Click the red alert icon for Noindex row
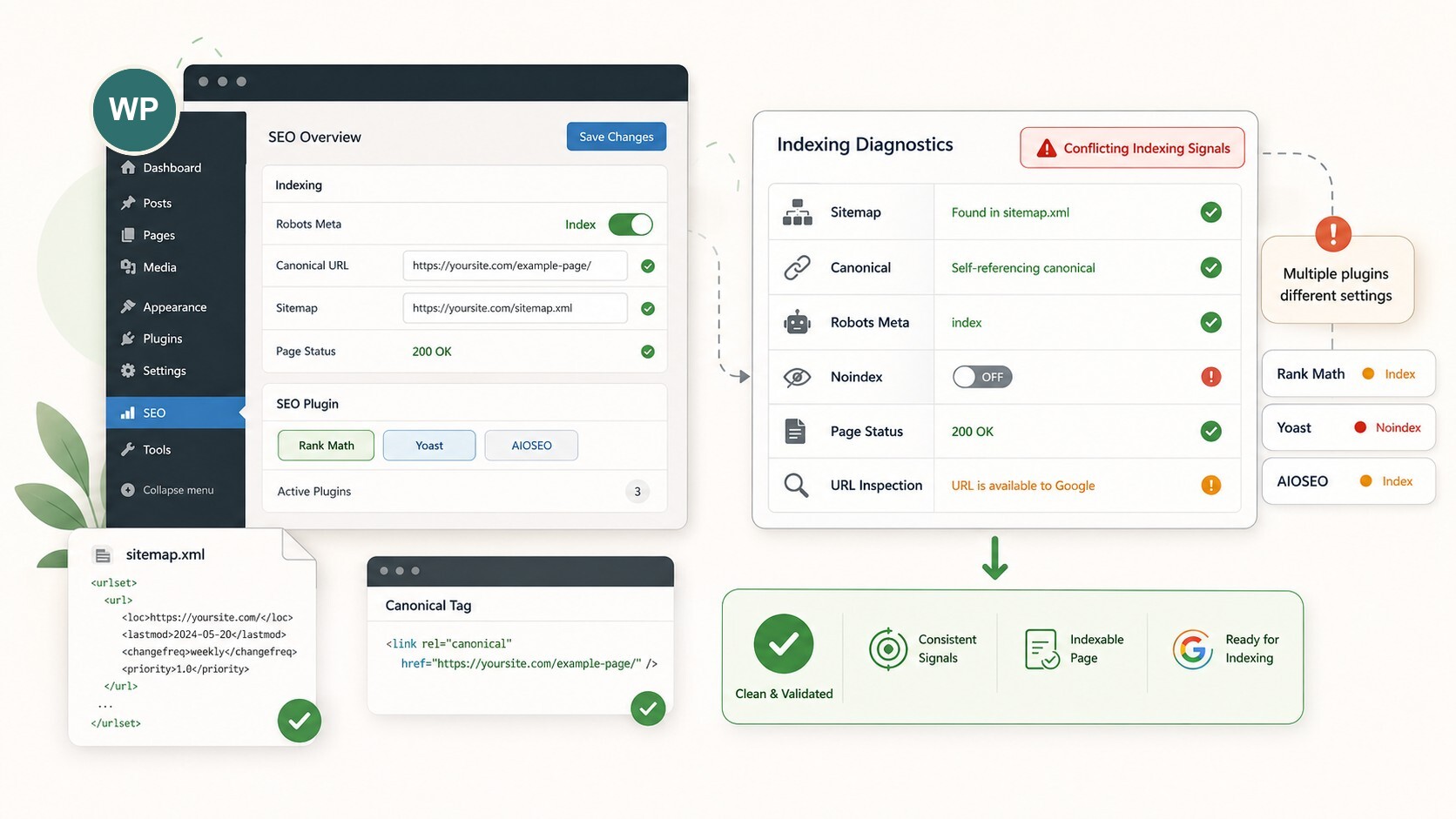1456x819 pixels. tap(1210, 377)
